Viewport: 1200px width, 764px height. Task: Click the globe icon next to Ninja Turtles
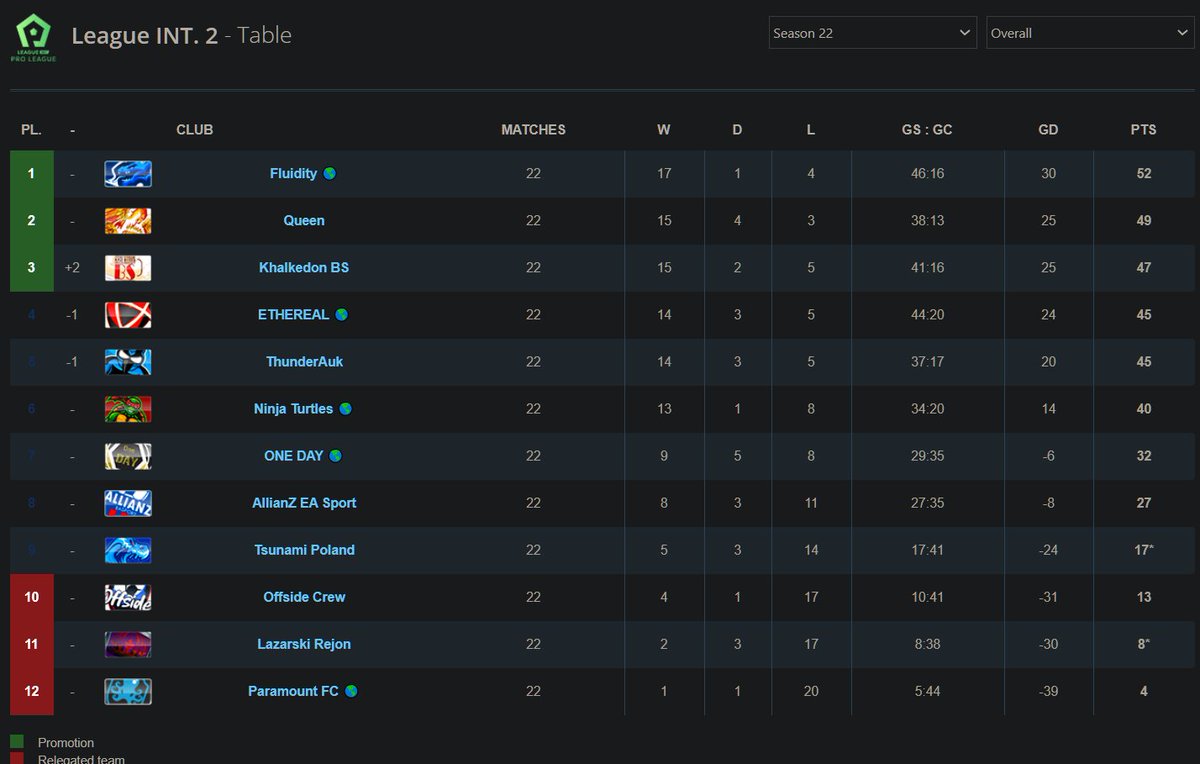pos(346,409)
